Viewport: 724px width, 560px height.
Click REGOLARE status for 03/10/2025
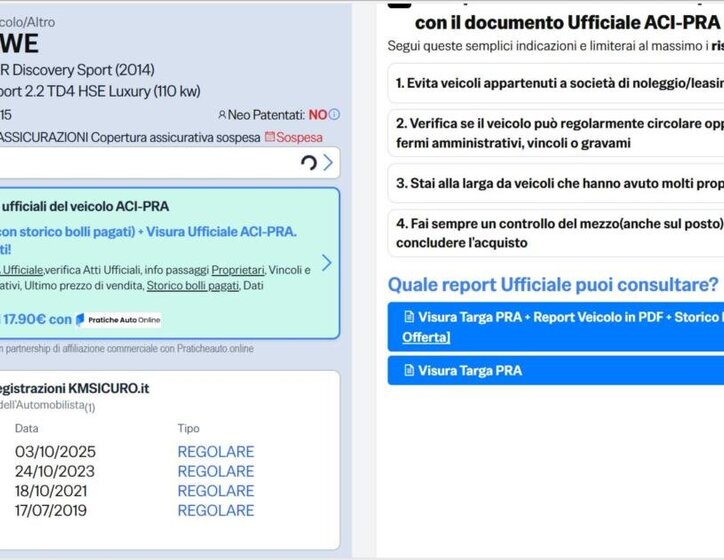pyautogui.click(x=215, y=452)
